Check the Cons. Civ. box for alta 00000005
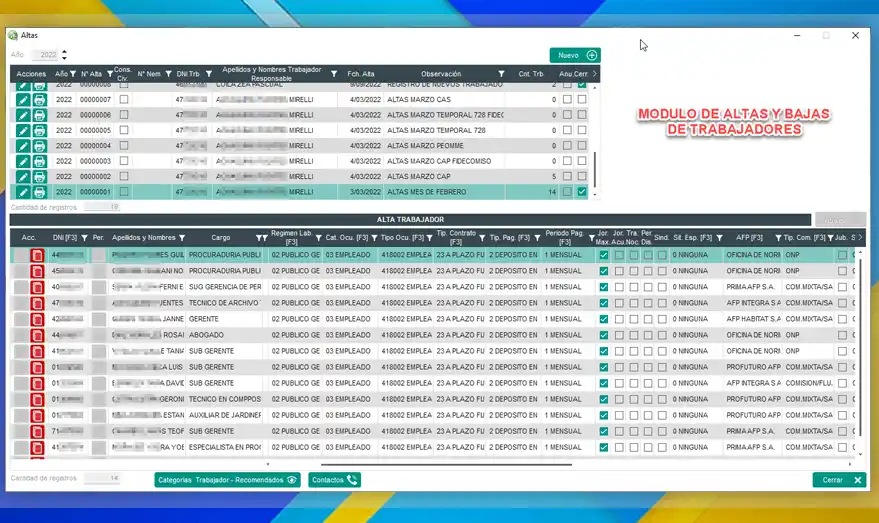Screen dimensions: 879x523 124,131
